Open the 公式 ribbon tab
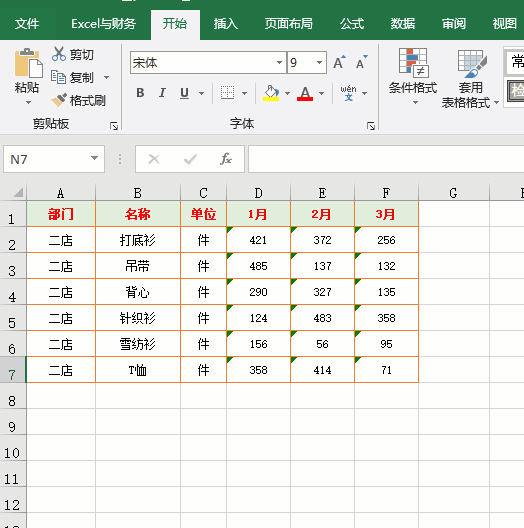This screenshot has height=528, width=524. 352,24
